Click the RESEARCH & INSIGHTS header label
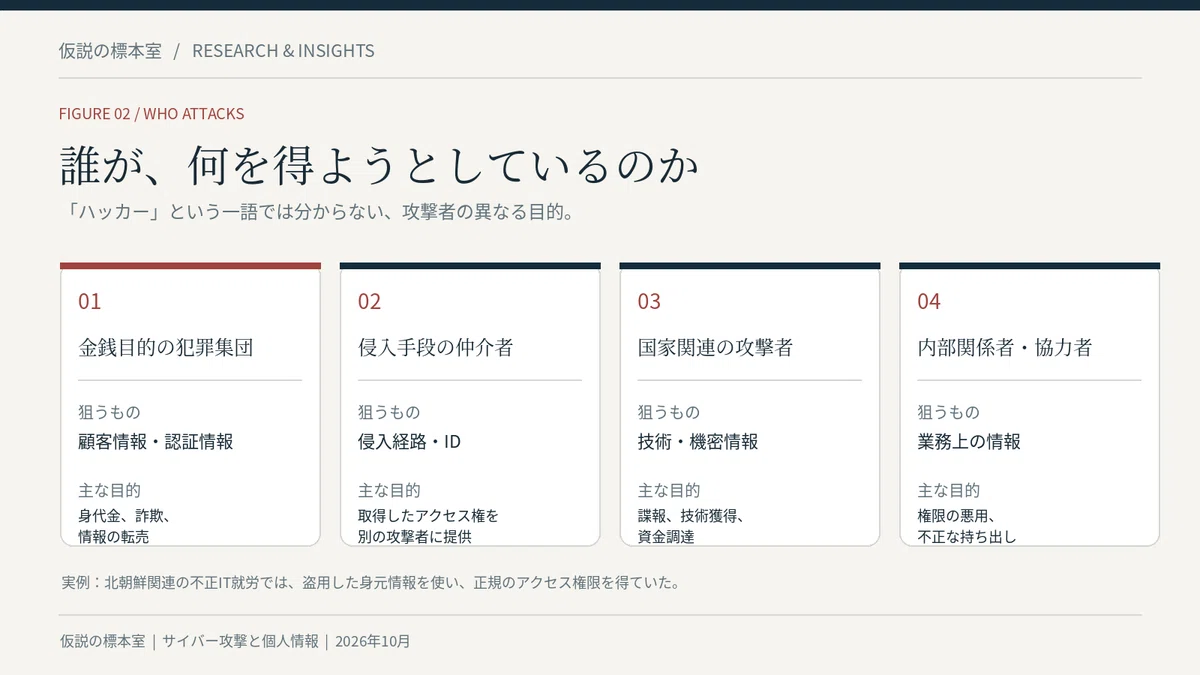 (283, 51)
